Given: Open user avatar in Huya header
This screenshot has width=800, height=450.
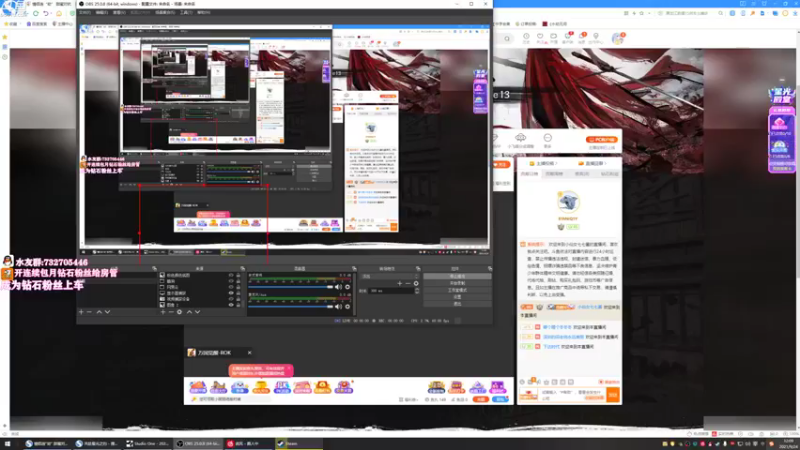Looking at the screenshot, I should [x=617, y=38].
